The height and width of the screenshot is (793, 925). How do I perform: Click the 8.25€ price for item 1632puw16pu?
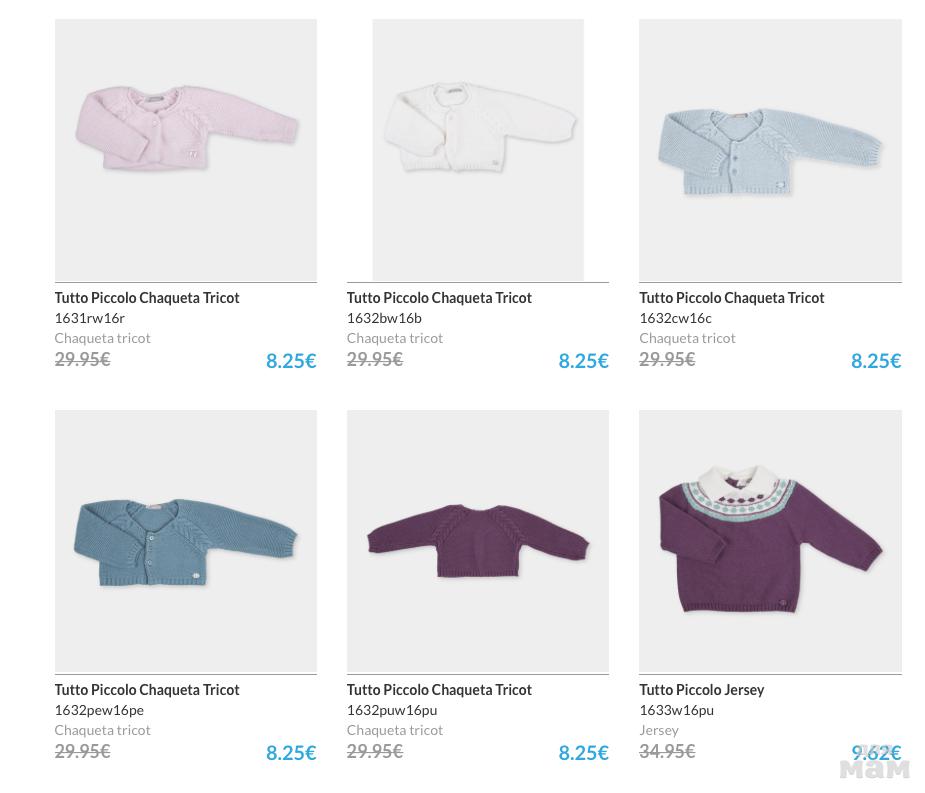tap(583, 753)
